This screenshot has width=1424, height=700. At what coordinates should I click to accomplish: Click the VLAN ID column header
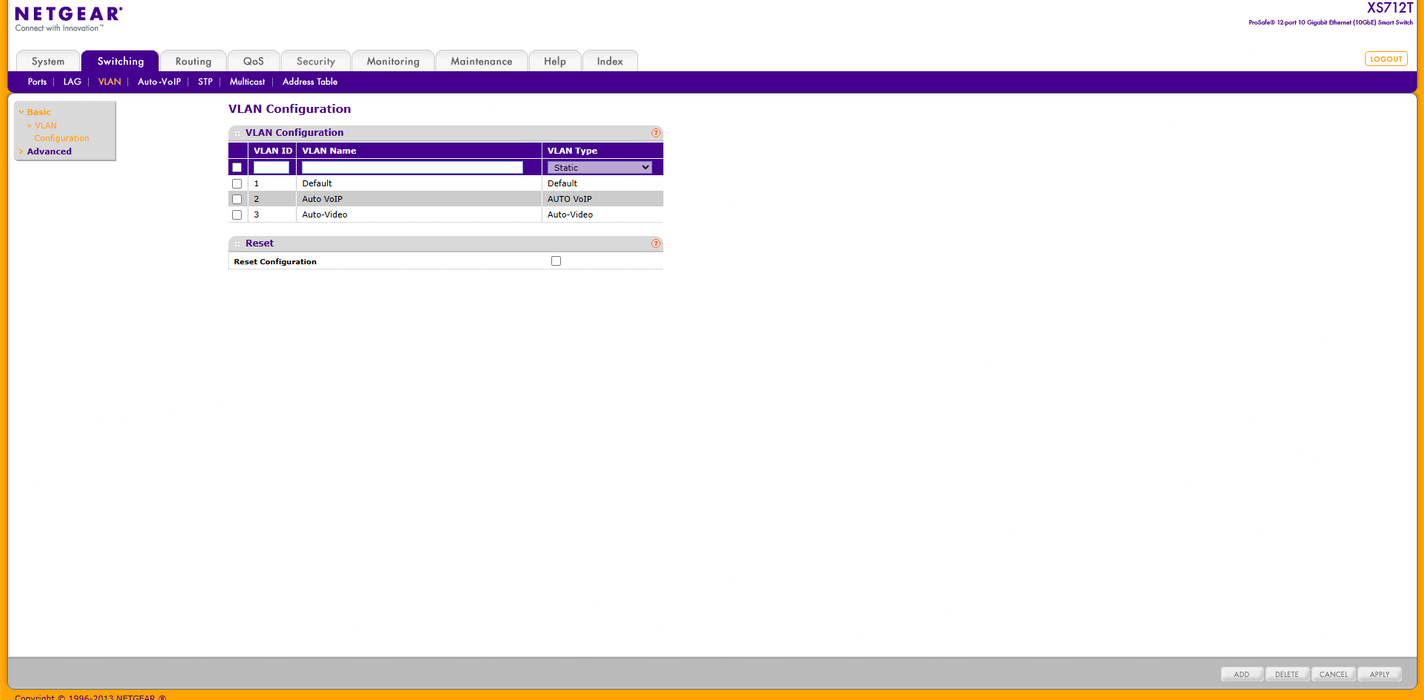pos(272,151)
